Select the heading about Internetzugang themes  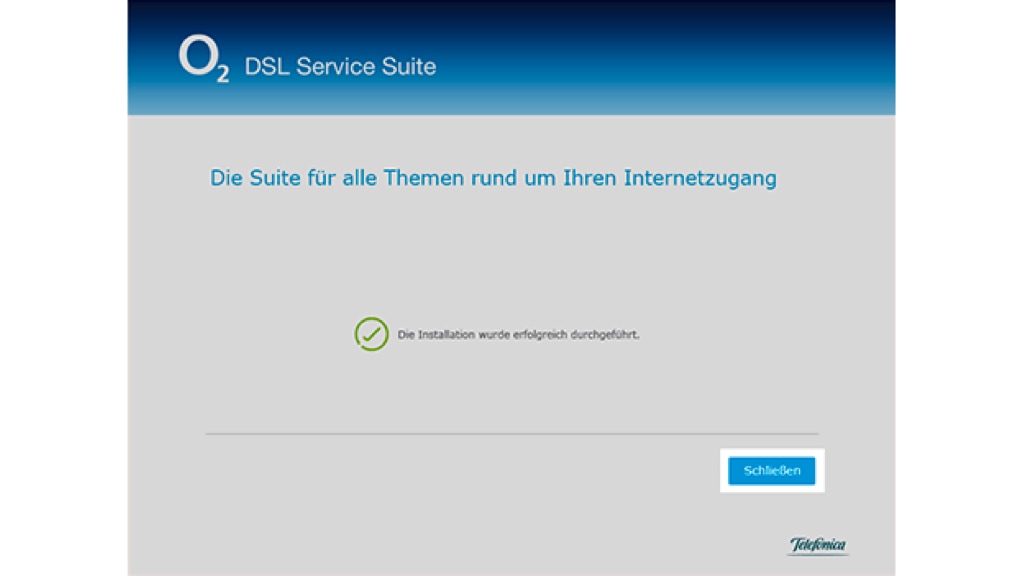point(493,178)
